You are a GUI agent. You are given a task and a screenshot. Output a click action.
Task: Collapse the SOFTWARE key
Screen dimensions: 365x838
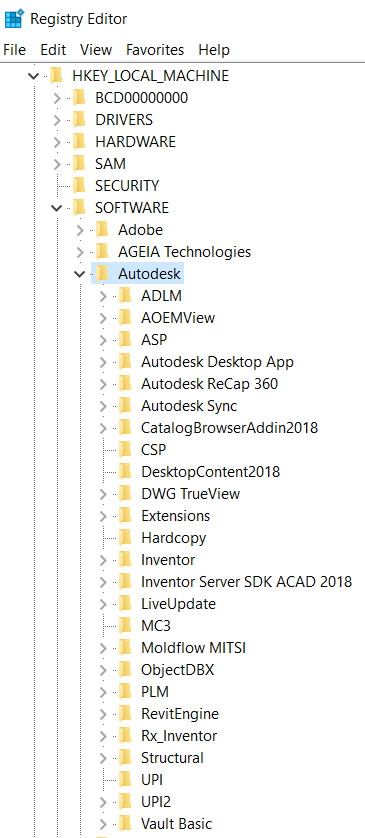[x=57, y=207]
